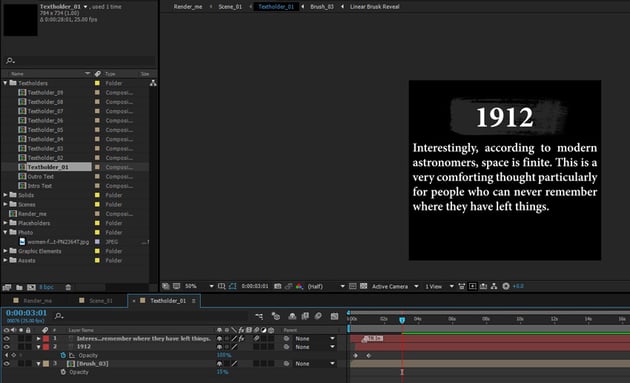The image size is (630, 383).
Task: Open the Graph Editor icon in timeline
Action: coord(334,317)
